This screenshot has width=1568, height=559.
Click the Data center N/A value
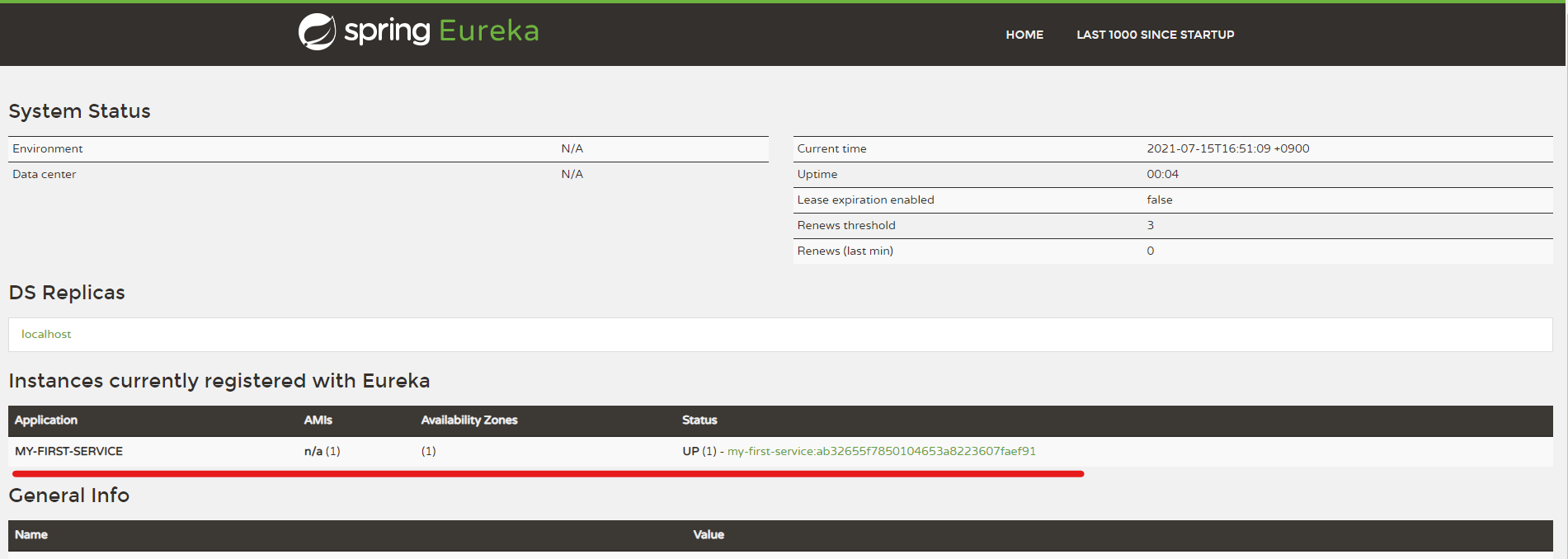point(572,174)
